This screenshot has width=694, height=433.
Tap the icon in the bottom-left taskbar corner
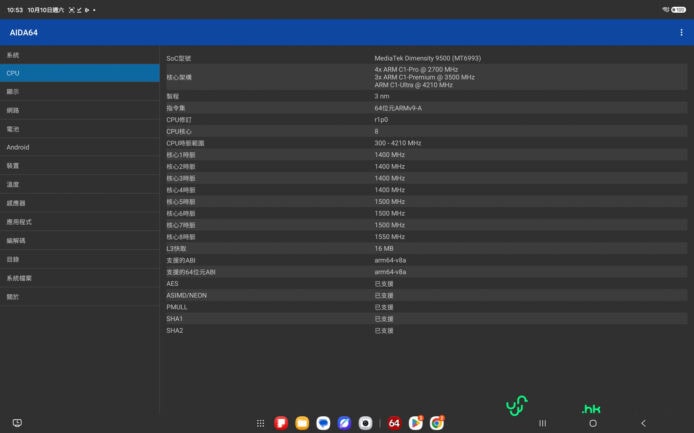pyautogui.click(x=17, y=423)
